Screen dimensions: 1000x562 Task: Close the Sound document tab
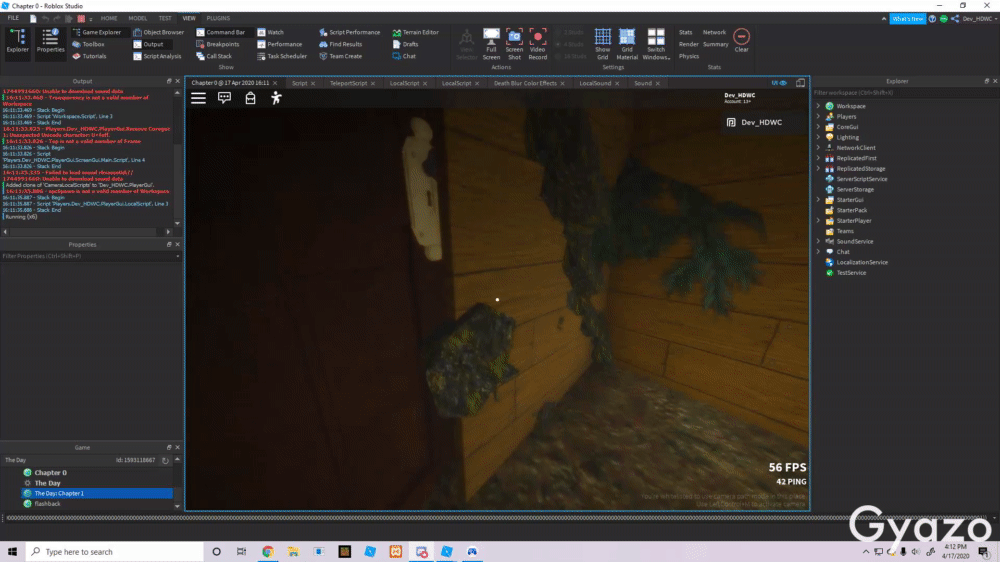[658, 84]
